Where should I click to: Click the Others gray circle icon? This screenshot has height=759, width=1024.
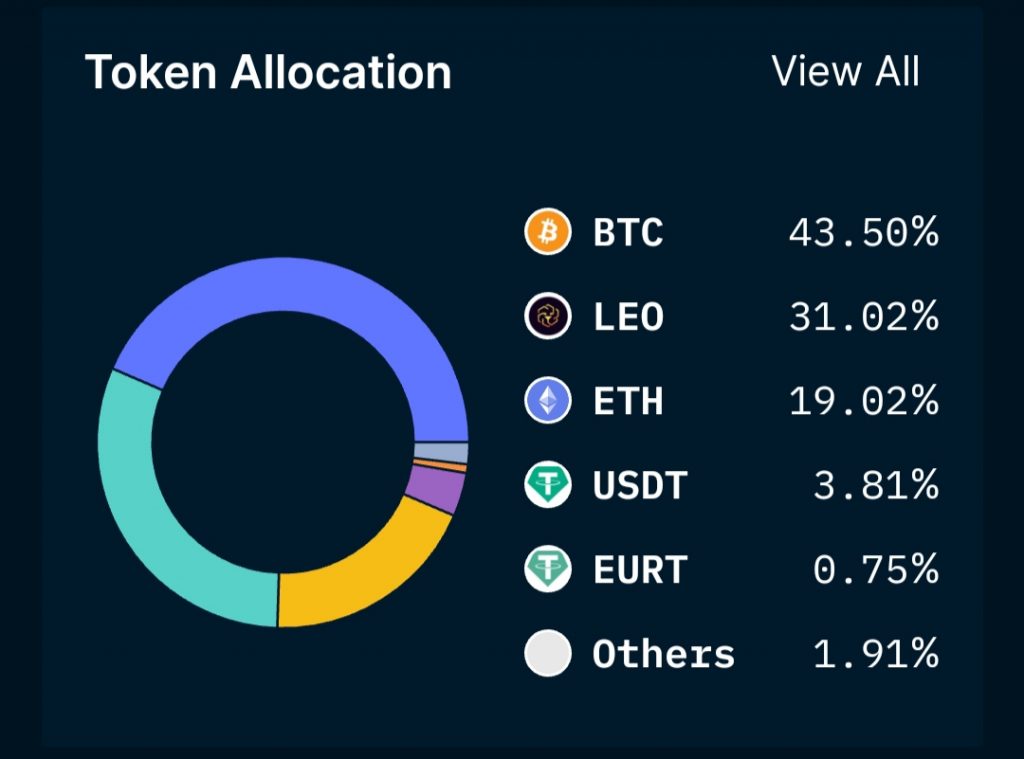[x=548, y=654]
